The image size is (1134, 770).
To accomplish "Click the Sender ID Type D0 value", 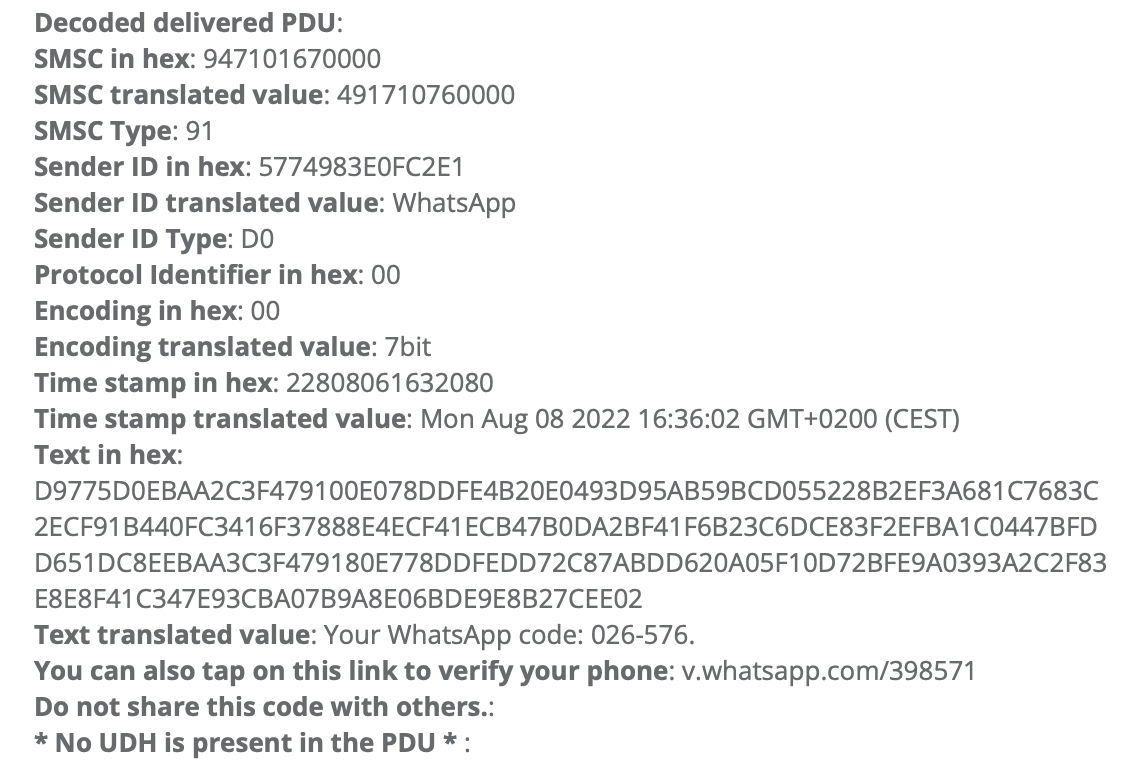I will click(257, 239).
